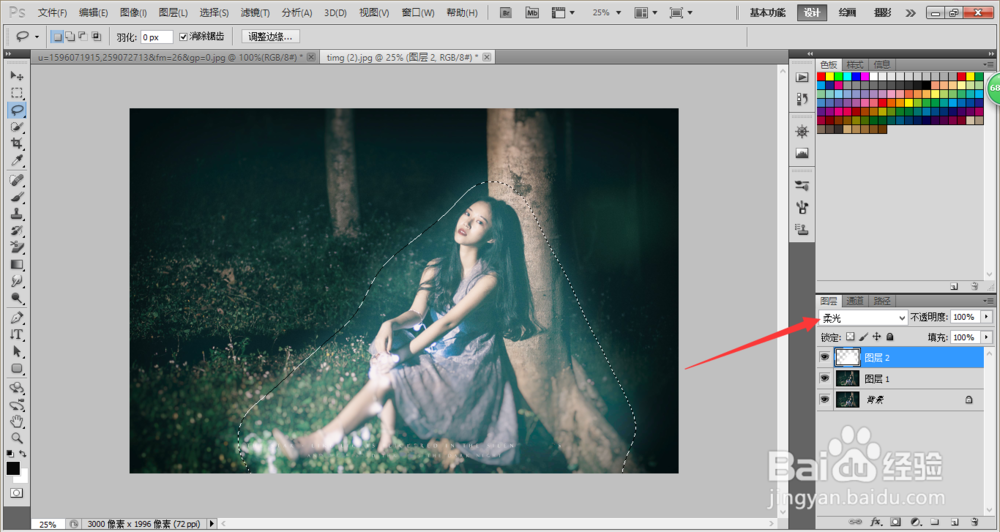Hide 图层 1 layer visibility eye
The height and width of the screenshot is (532, 1000).
(825, 378)
